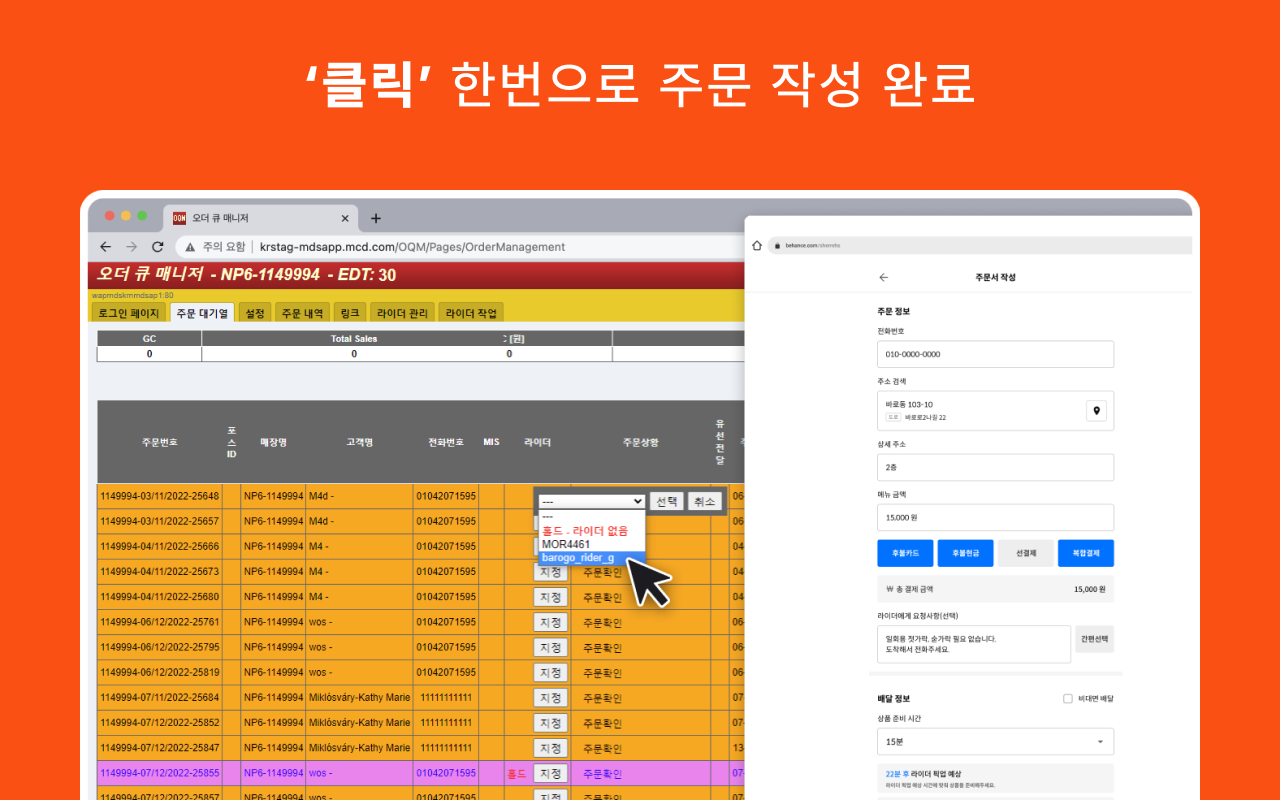Image resolution: width=1280 pixels, height=800 pixels.
Task: Click 지정 for order 1149994-07/11/2022-25684
Action: (x=550, y=697)
